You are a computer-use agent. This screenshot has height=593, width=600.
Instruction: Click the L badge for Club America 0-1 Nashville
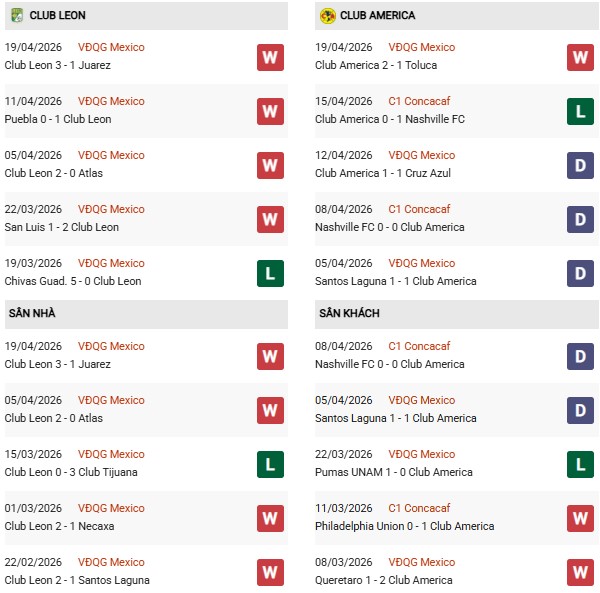pyautogui.click(x=580, y=111)
